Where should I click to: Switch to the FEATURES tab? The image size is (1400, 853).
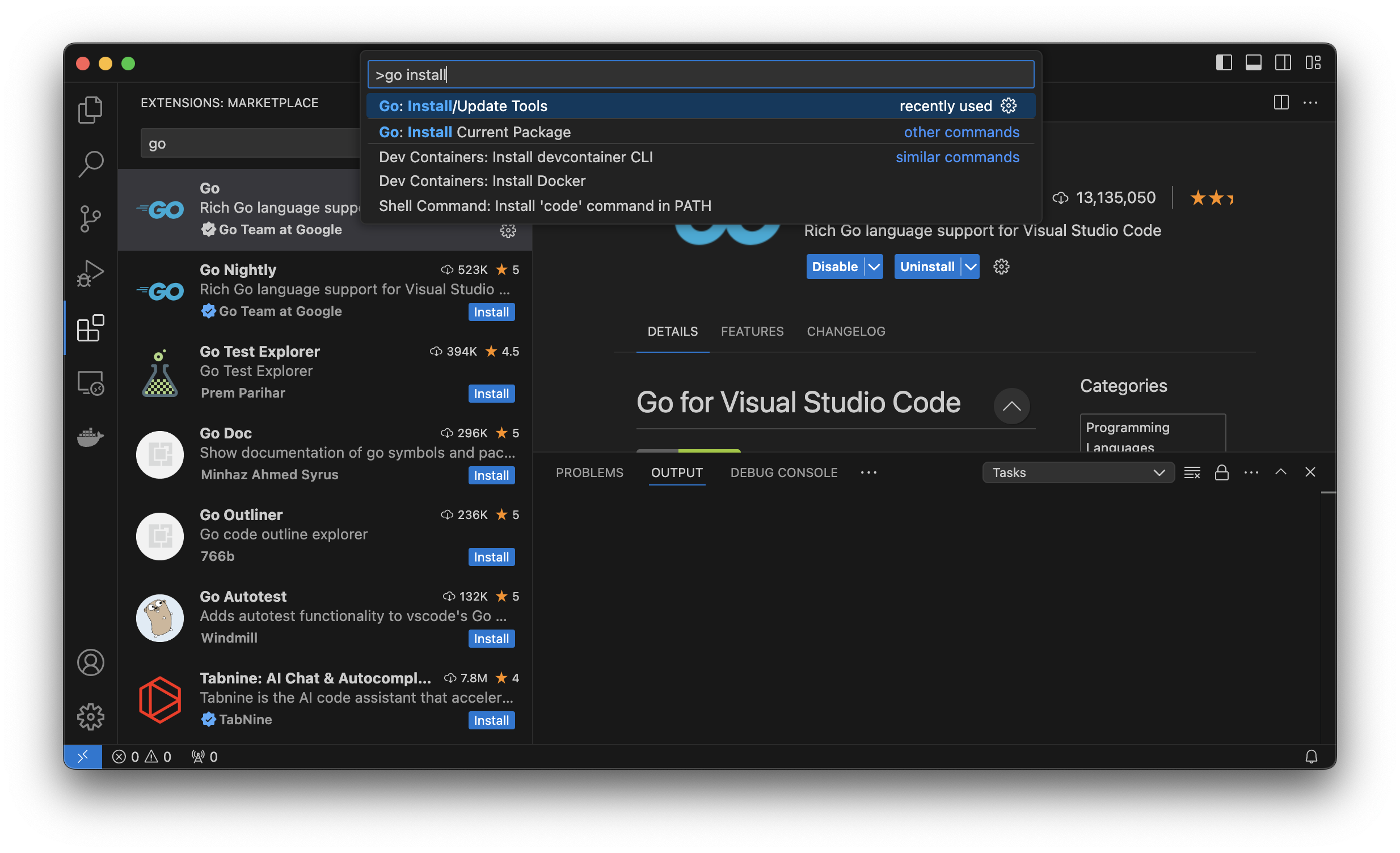click(752, 331)
